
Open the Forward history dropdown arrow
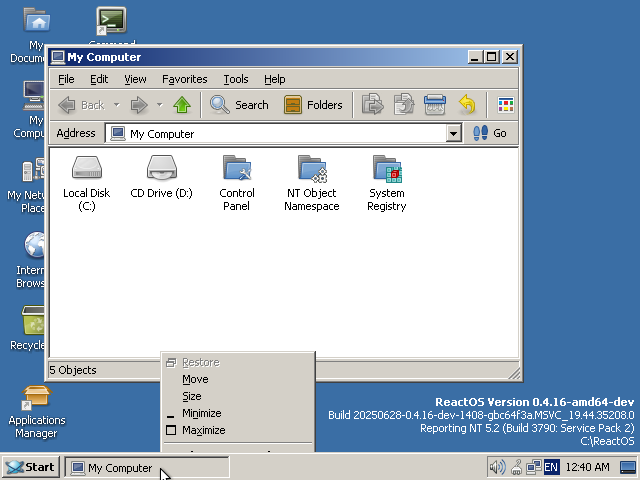[x=160, y=105]
